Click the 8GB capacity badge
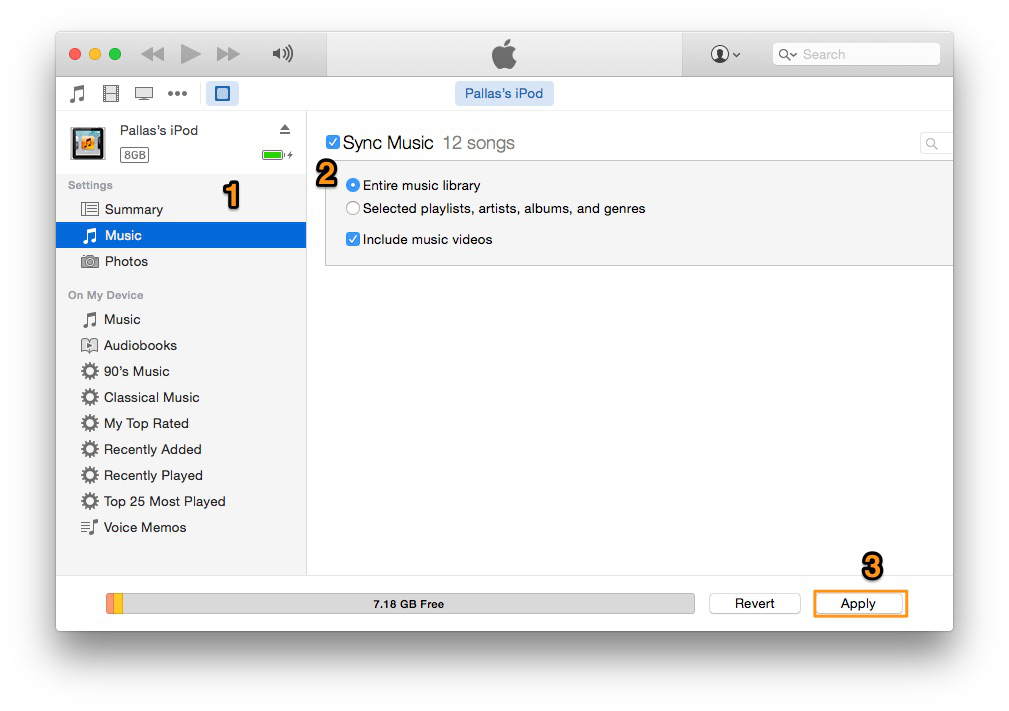The image size is (1009, 711). pyautogui.click(x=134, y=155)
